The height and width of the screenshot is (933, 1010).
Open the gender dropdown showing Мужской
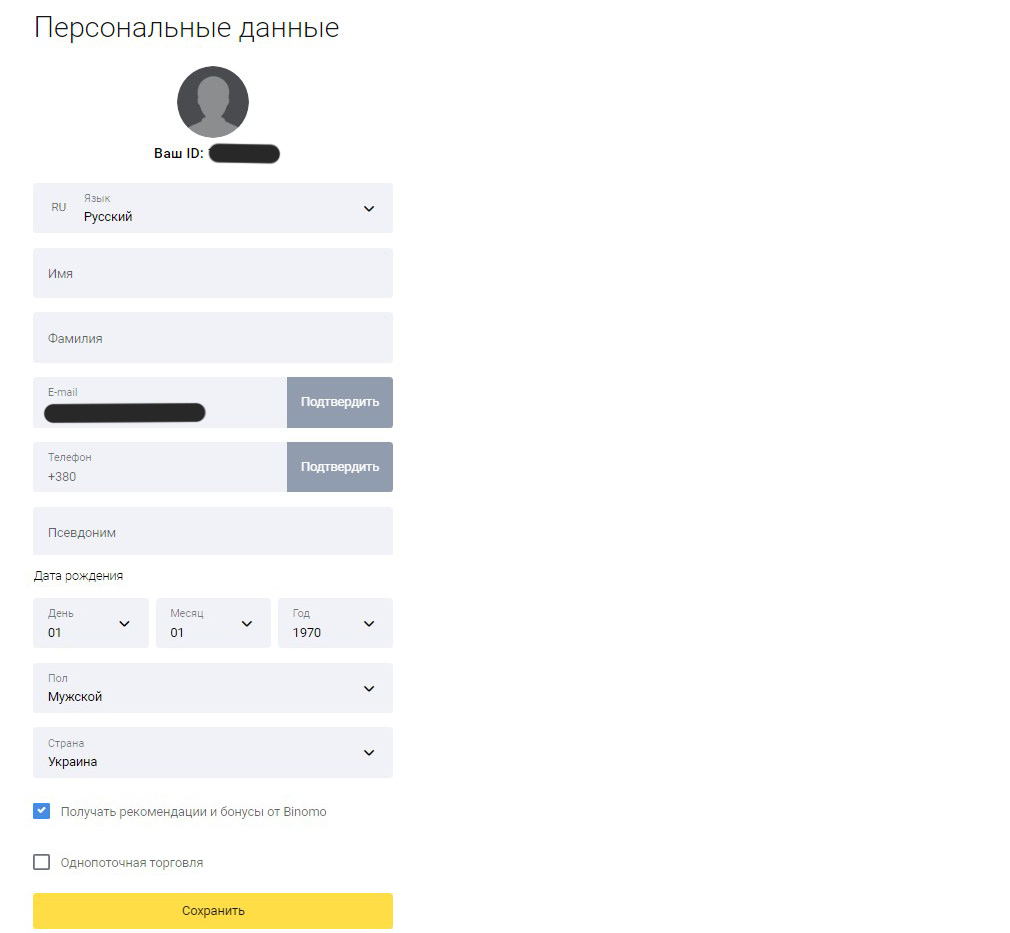(213, 688)
